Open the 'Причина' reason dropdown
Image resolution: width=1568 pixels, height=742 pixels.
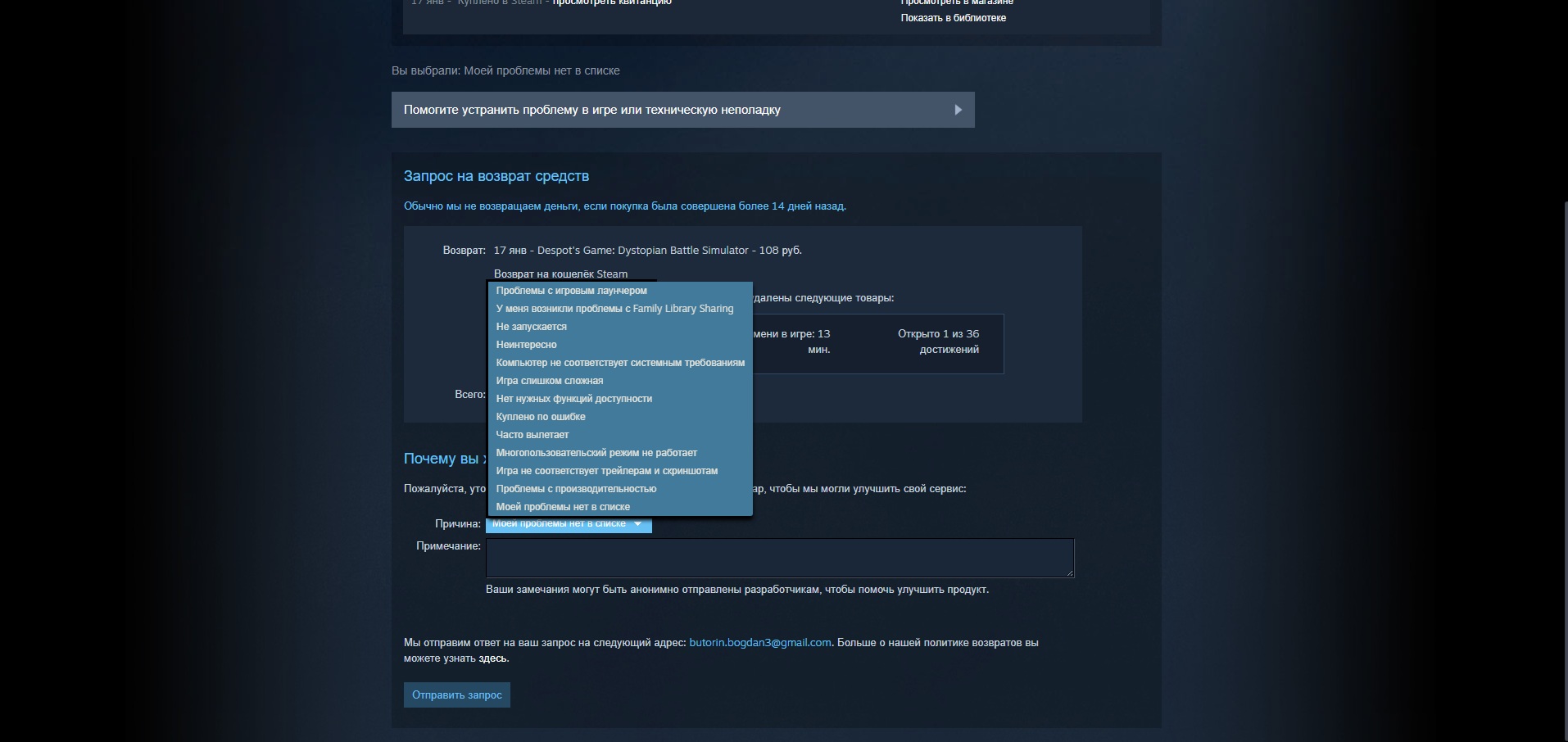coord(569,524)
